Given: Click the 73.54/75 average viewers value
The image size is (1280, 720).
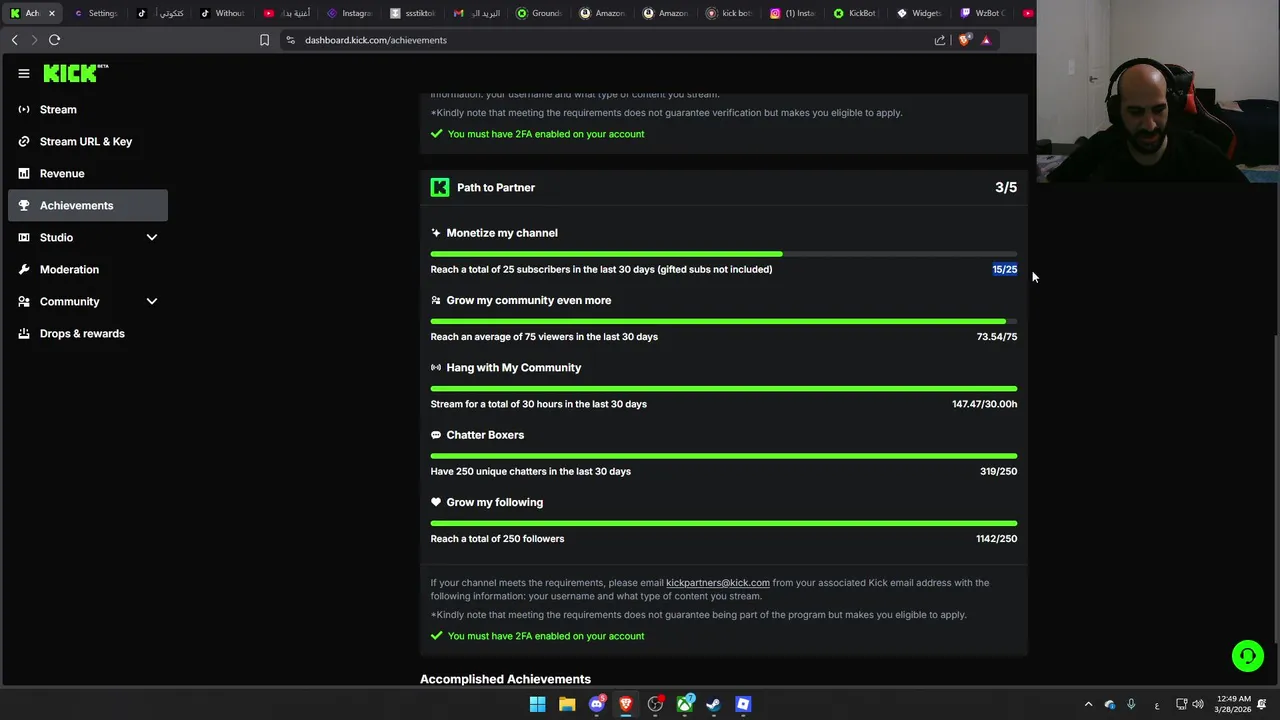Looking at the screenshot, I should 997,336.
